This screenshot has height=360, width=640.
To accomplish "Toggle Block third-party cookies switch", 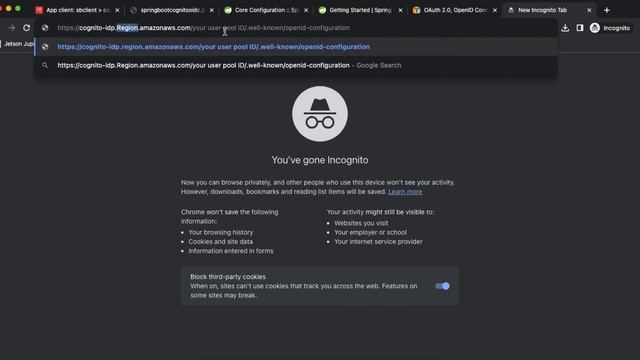I will coord(442,286).
